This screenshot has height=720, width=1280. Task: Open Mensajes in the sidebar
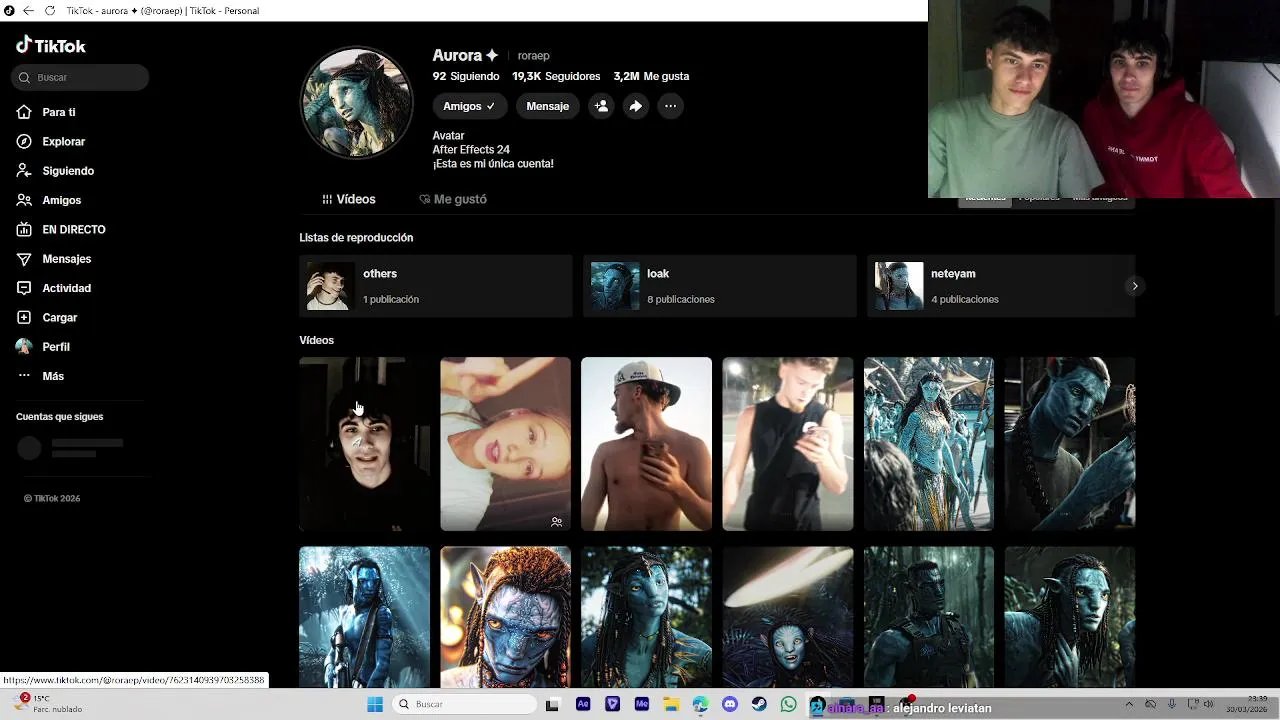click(66, 259)
